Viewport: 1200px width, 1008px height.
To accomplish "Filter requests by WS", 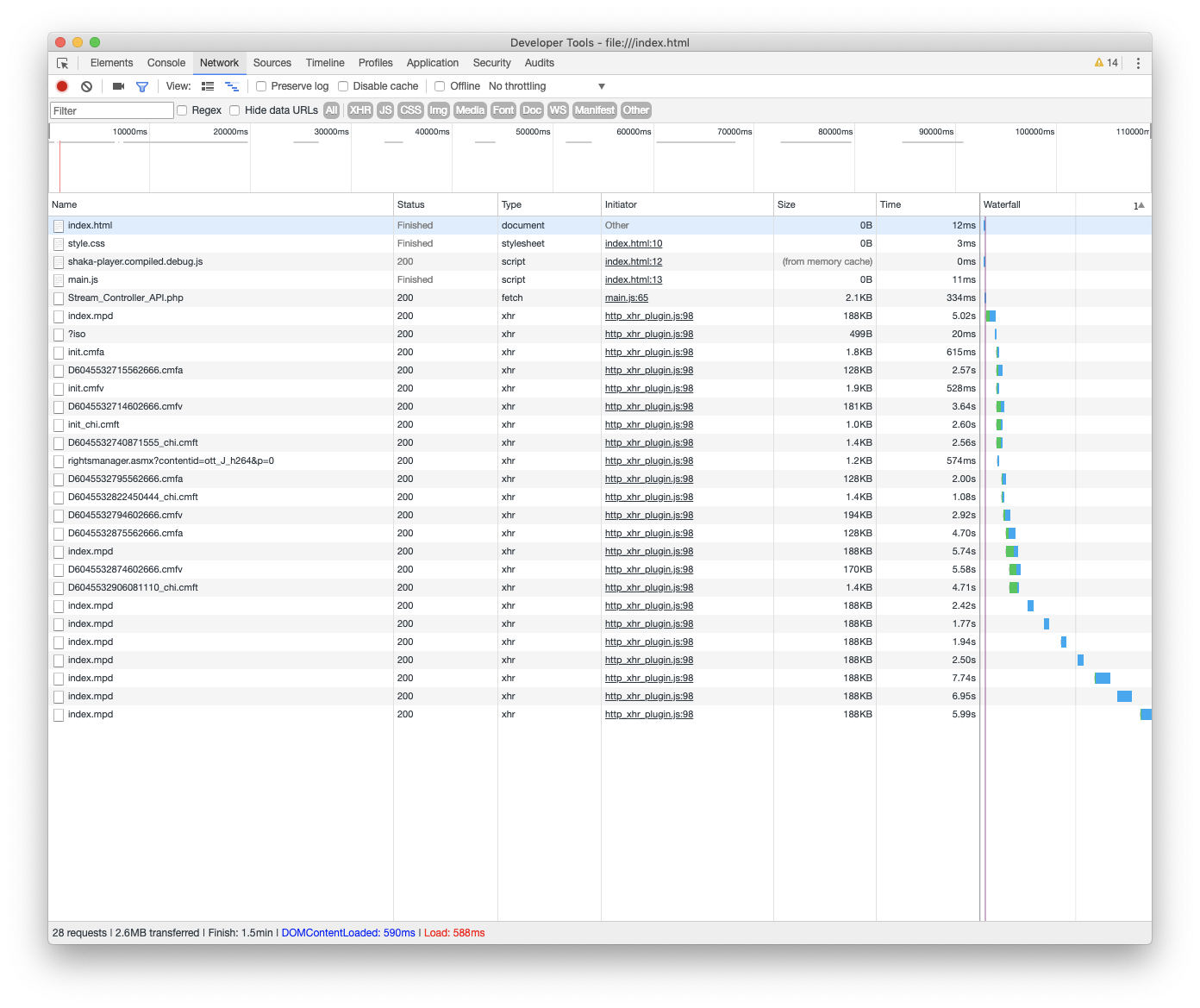I will [558, 110].
